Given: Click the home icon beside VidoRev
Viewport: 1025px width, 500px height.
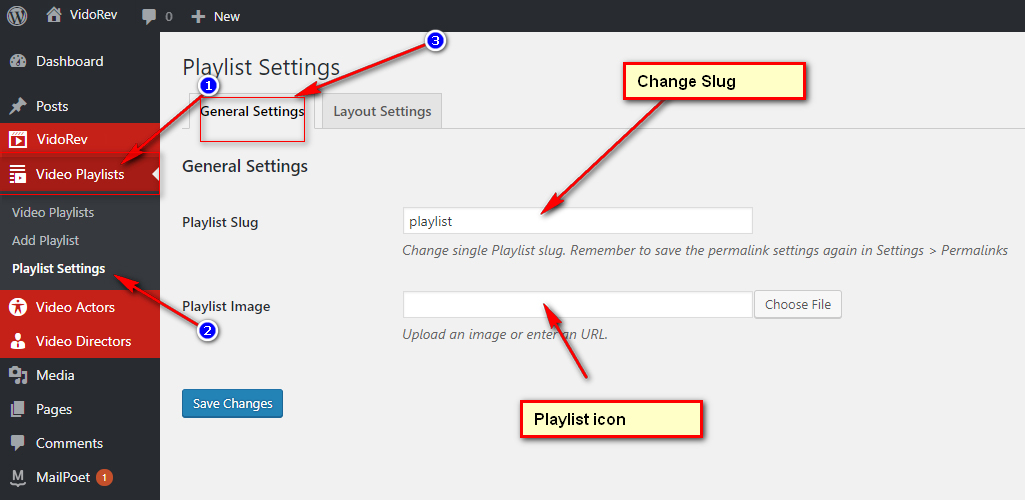Looking at the screenshot, I should tap(54, 16).
